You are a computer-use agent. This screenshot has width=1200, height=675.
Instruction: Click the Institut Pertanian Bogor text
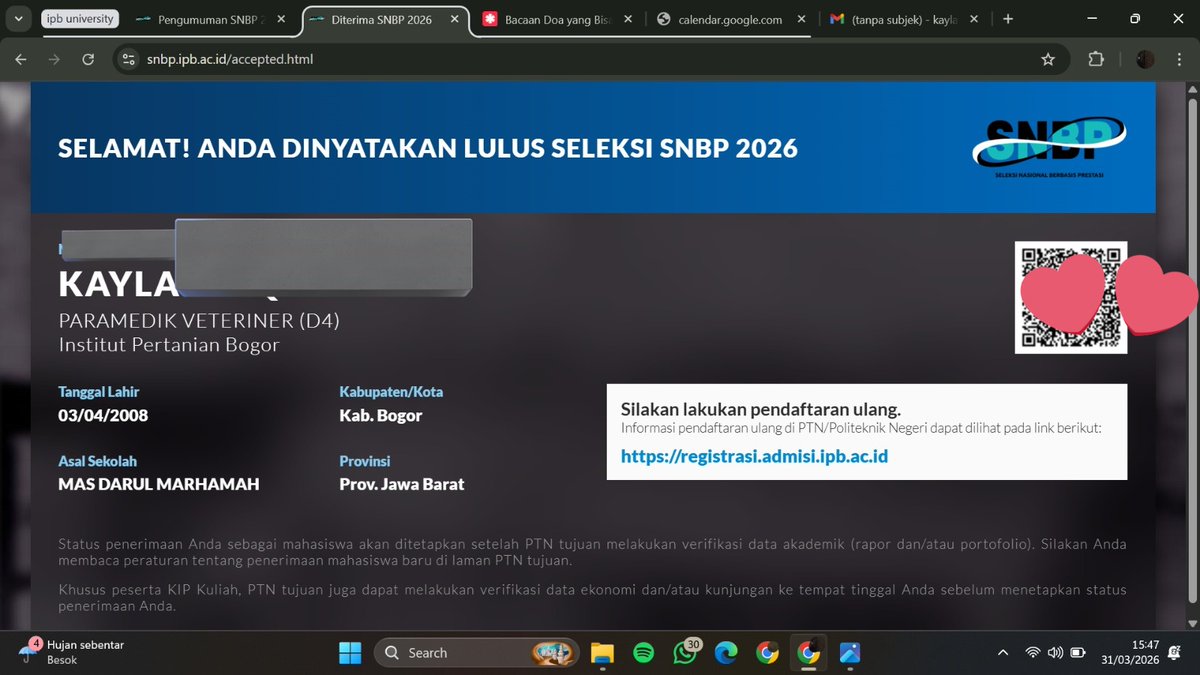(x=169, y=345)
